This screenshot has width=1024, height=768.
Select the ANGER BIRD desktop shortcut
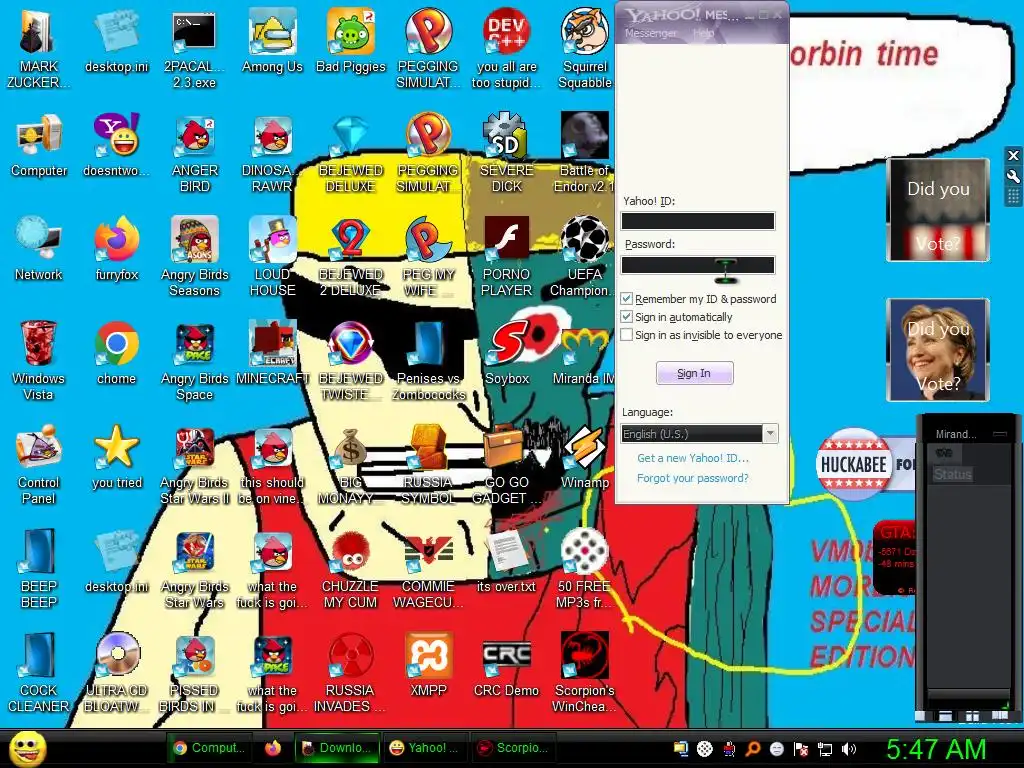coord(195,152)
